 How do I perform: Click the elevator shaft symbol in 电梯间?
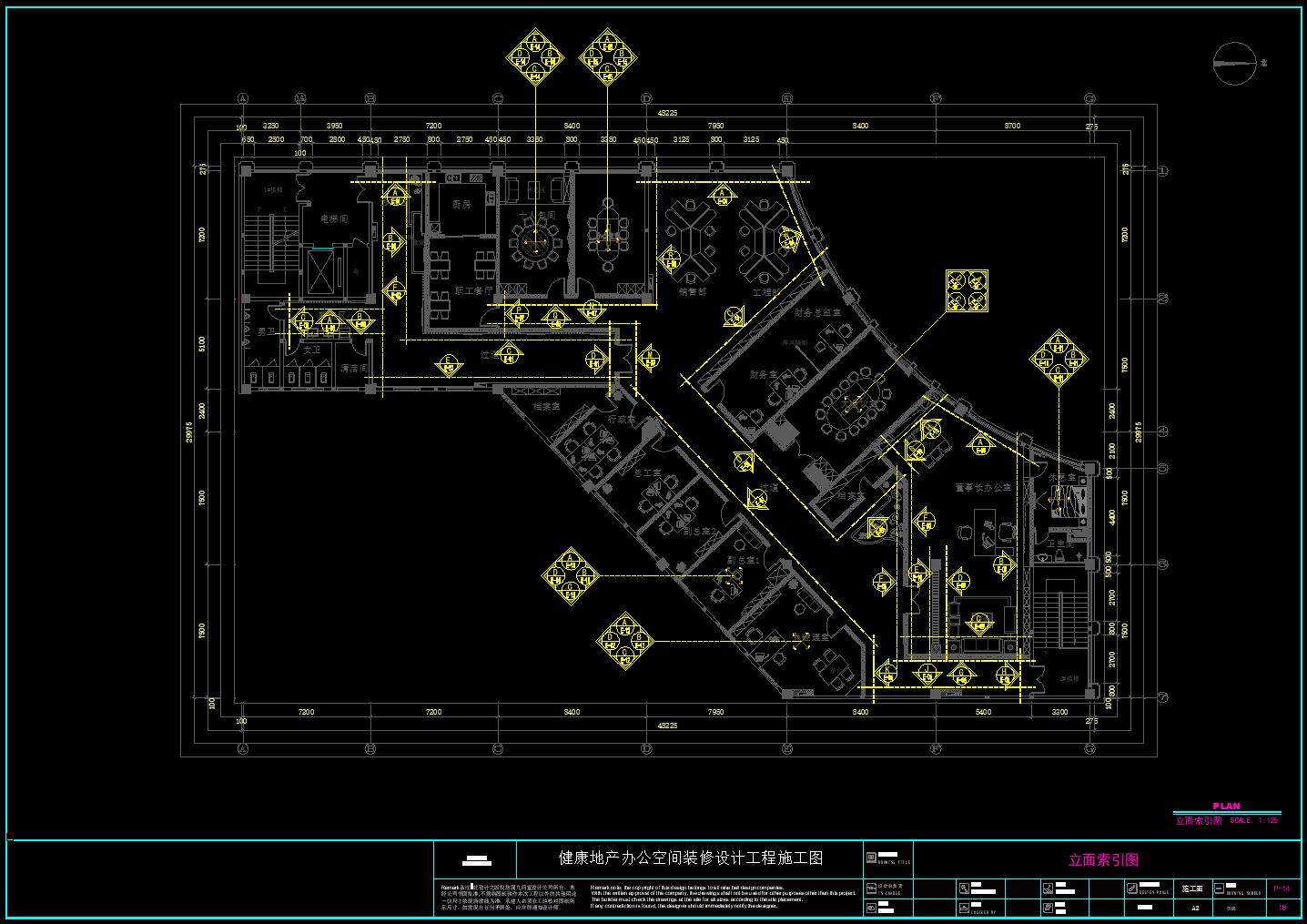[x=322, y=271]
